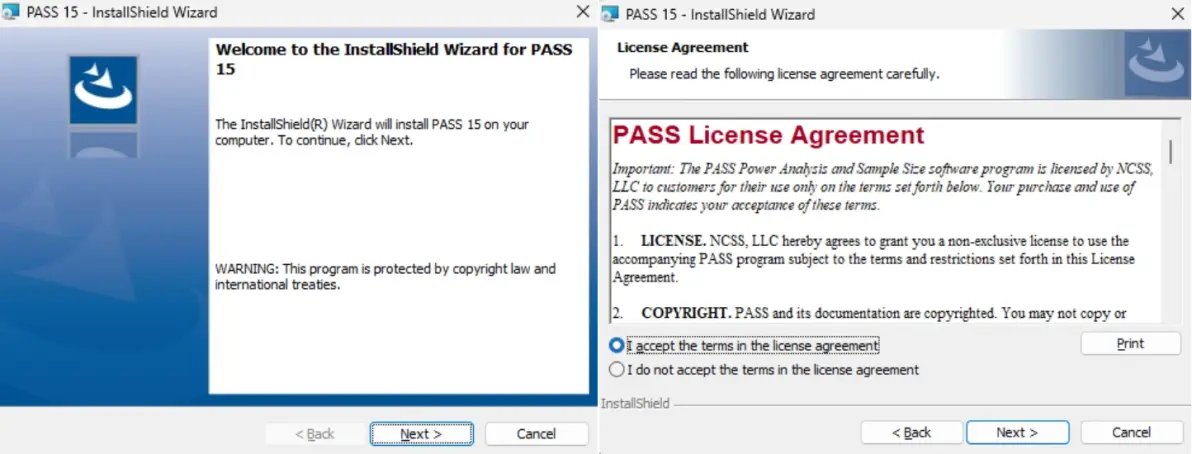Click the license text scrollbar thumb
1192x454 pixels.
click(x=1170, y=151)
